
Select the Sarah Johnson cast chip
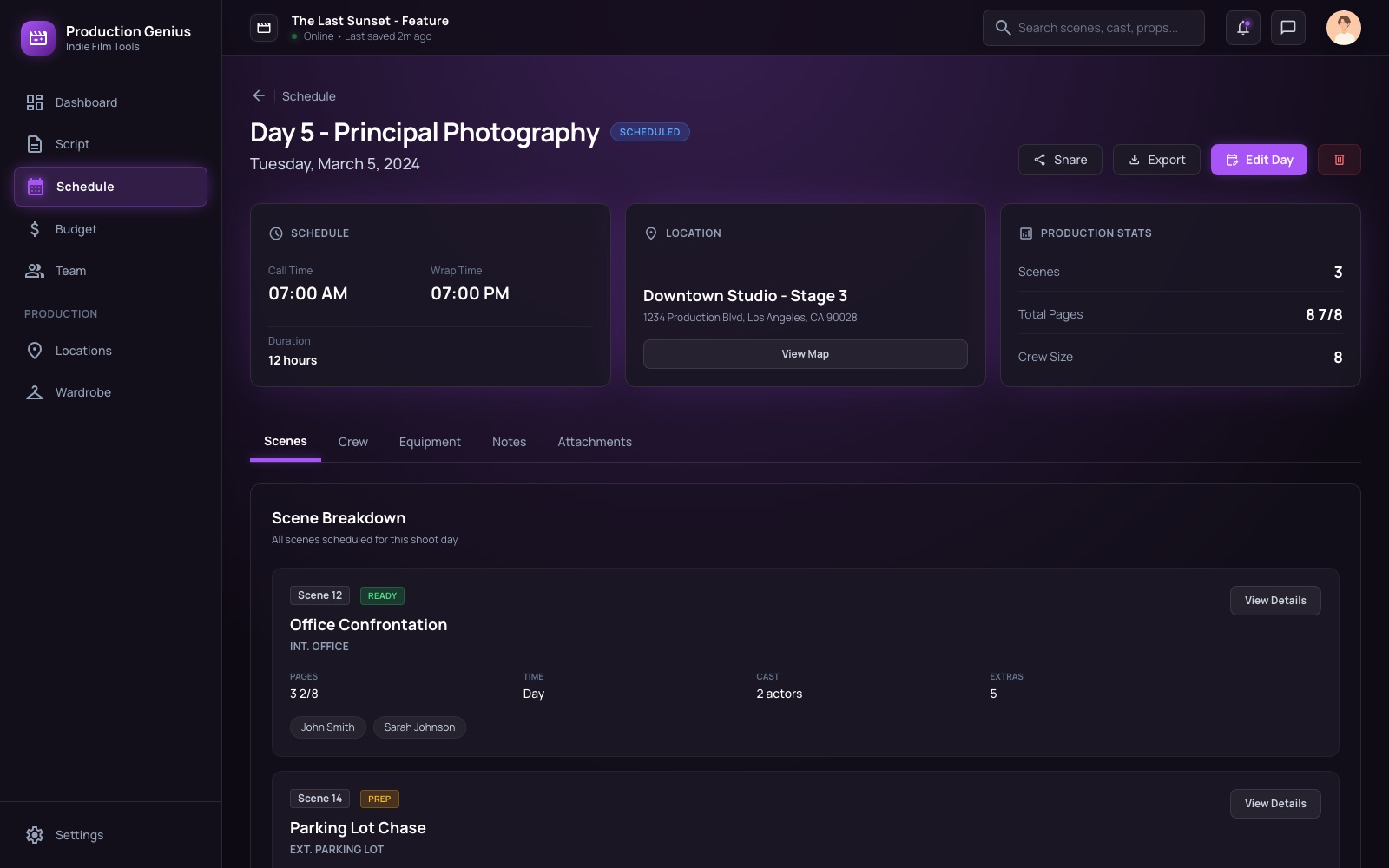coord(419,727)
